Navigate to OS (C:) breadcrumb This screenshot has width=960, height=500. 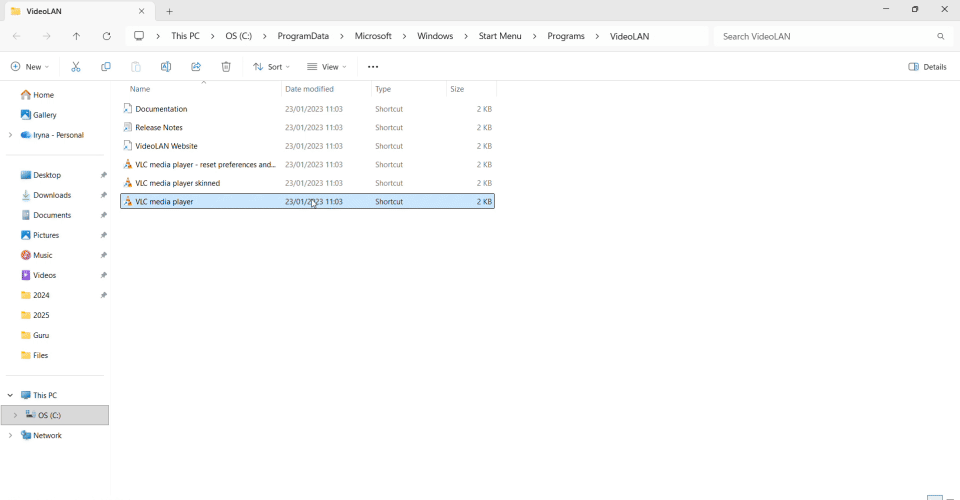coord(239,36)
